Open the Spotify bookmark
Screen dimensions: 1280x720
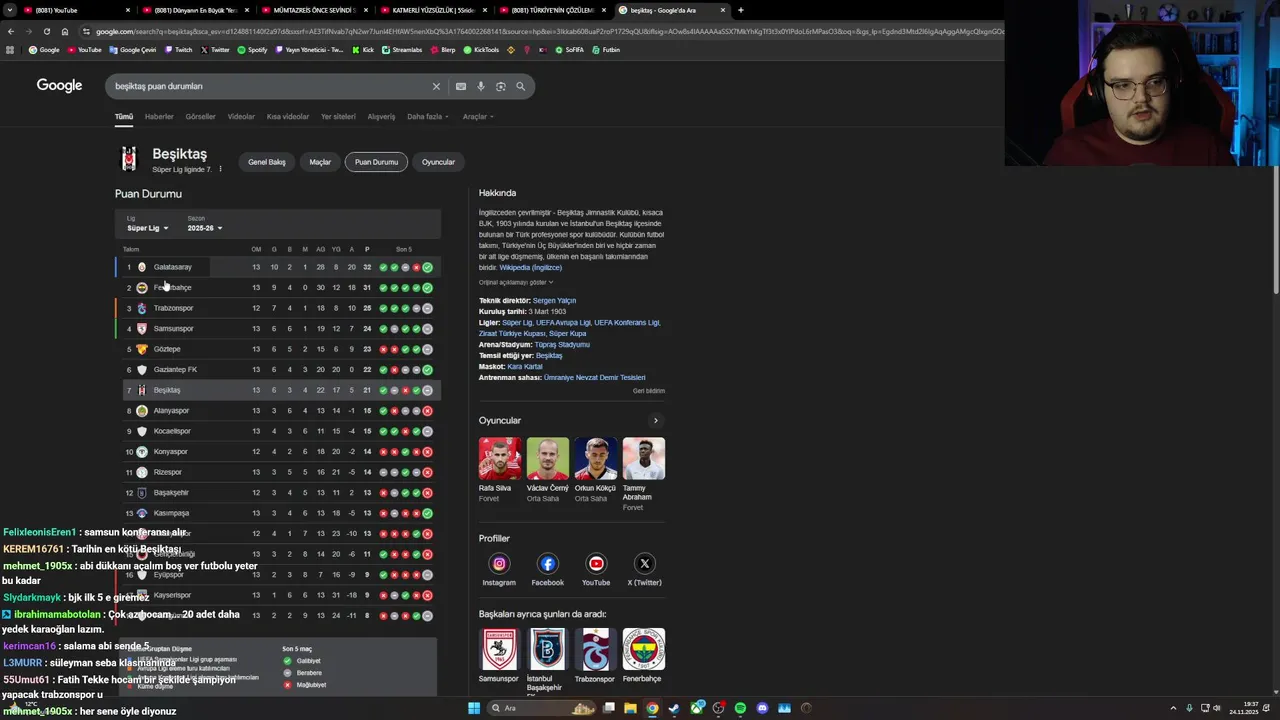[x=252, y=49]
